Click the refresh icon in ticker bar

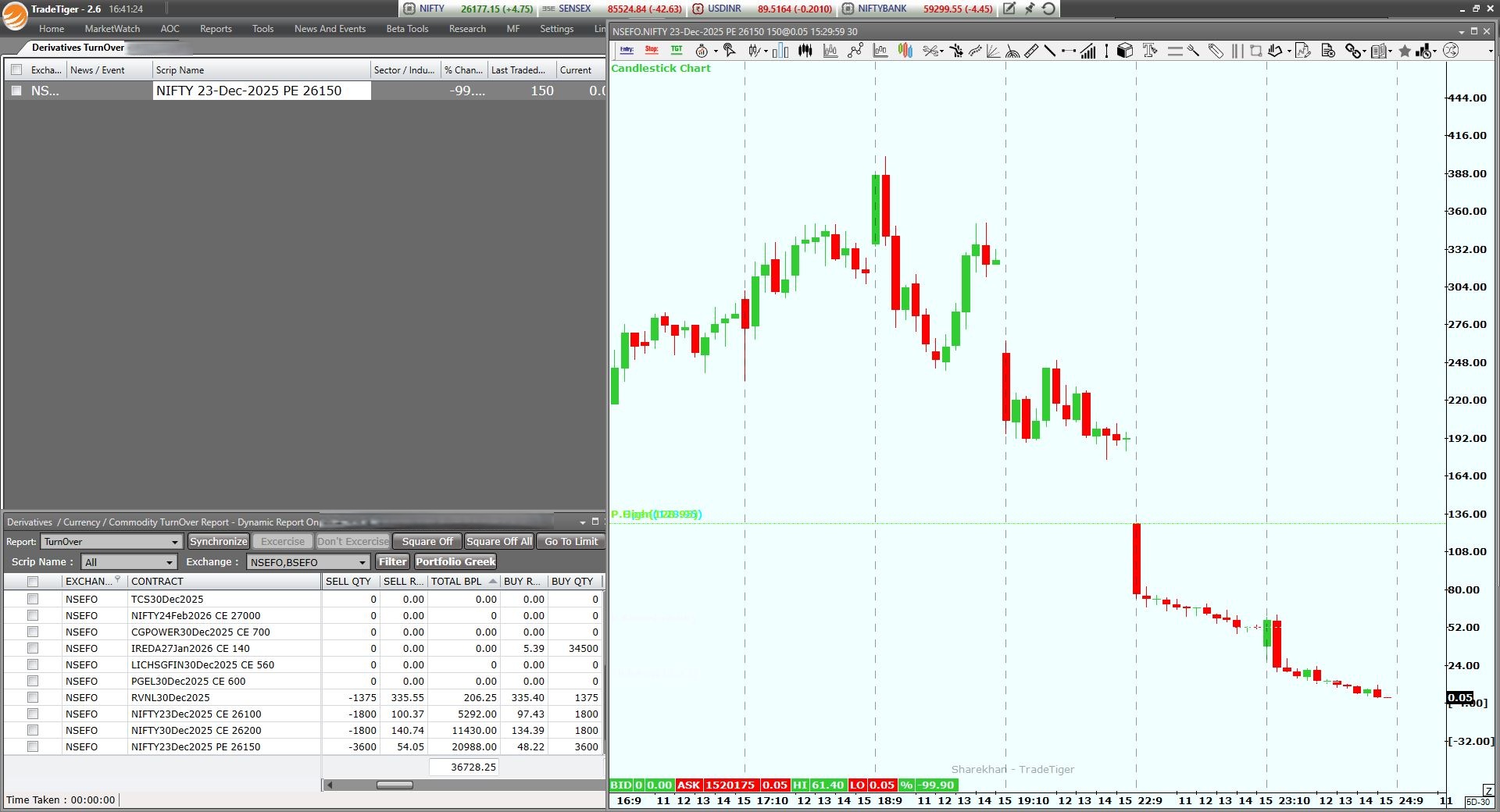pos(1049,9)
